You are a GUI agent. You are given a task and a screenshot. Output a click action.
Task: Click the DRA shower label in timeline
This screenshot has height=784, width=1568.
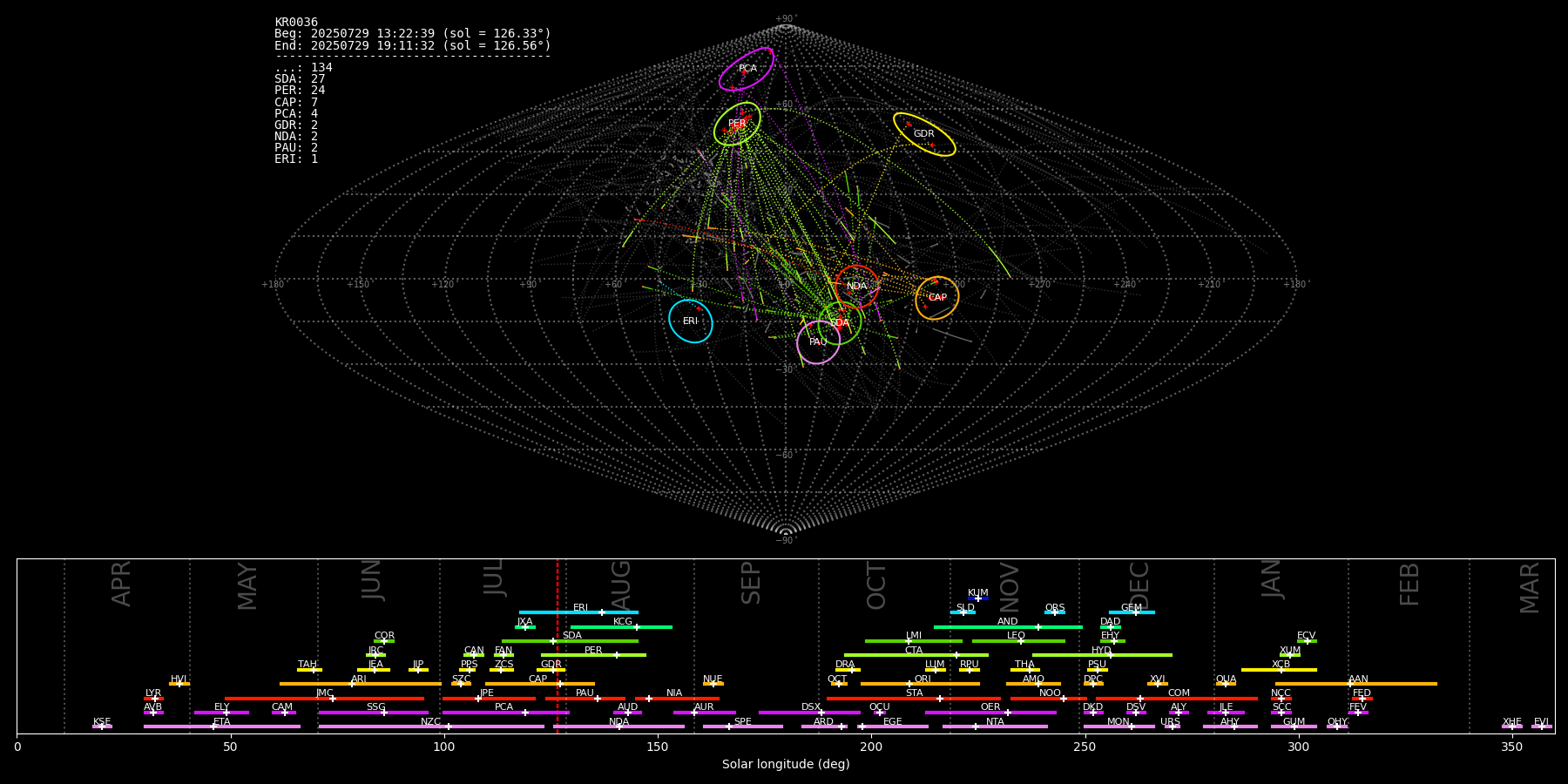click(x=845, y=665)
